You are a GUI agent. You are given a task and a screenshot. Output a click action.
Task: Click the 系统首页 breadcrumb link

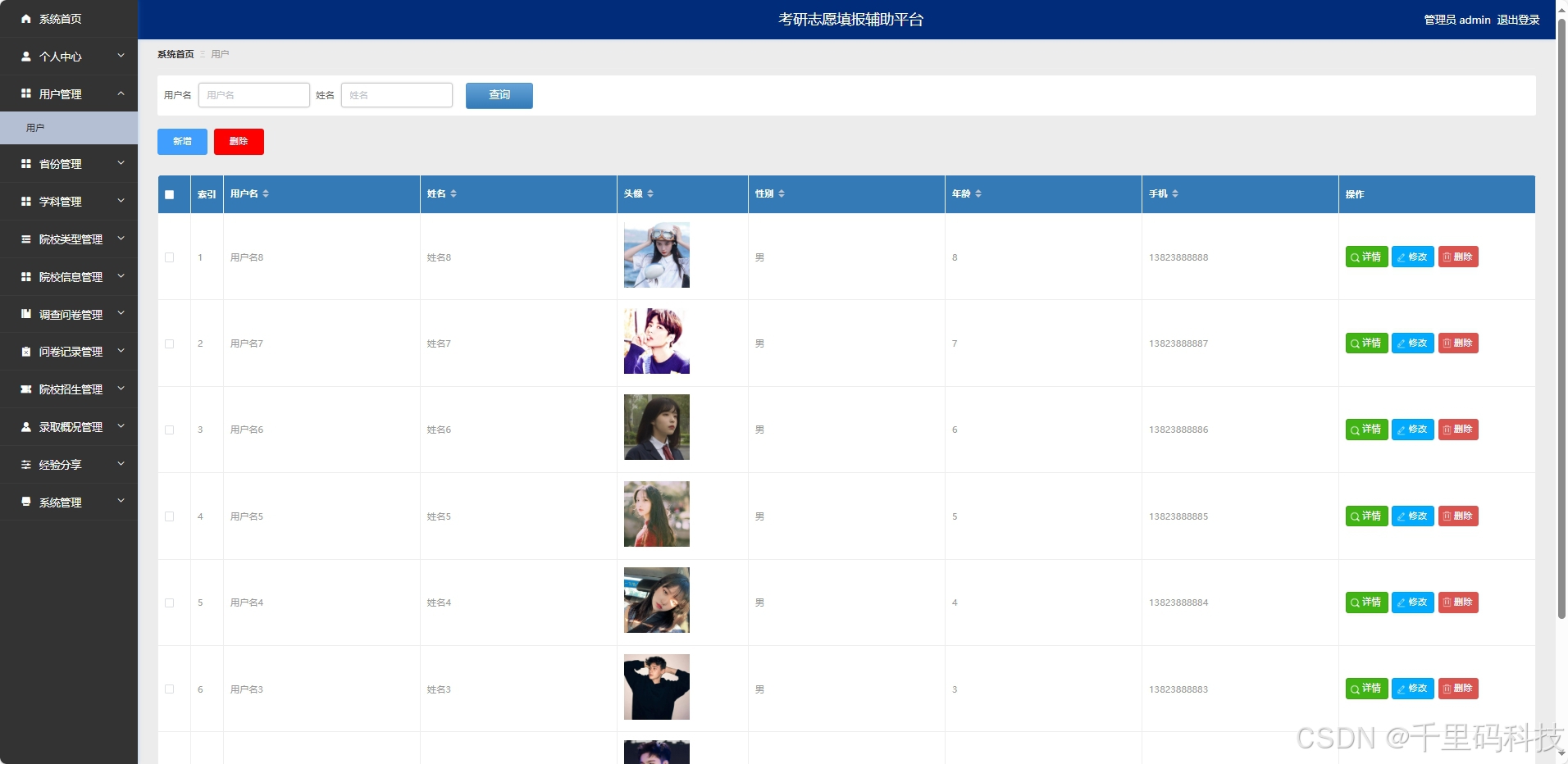pyautogui.click(x=175, y=54)
